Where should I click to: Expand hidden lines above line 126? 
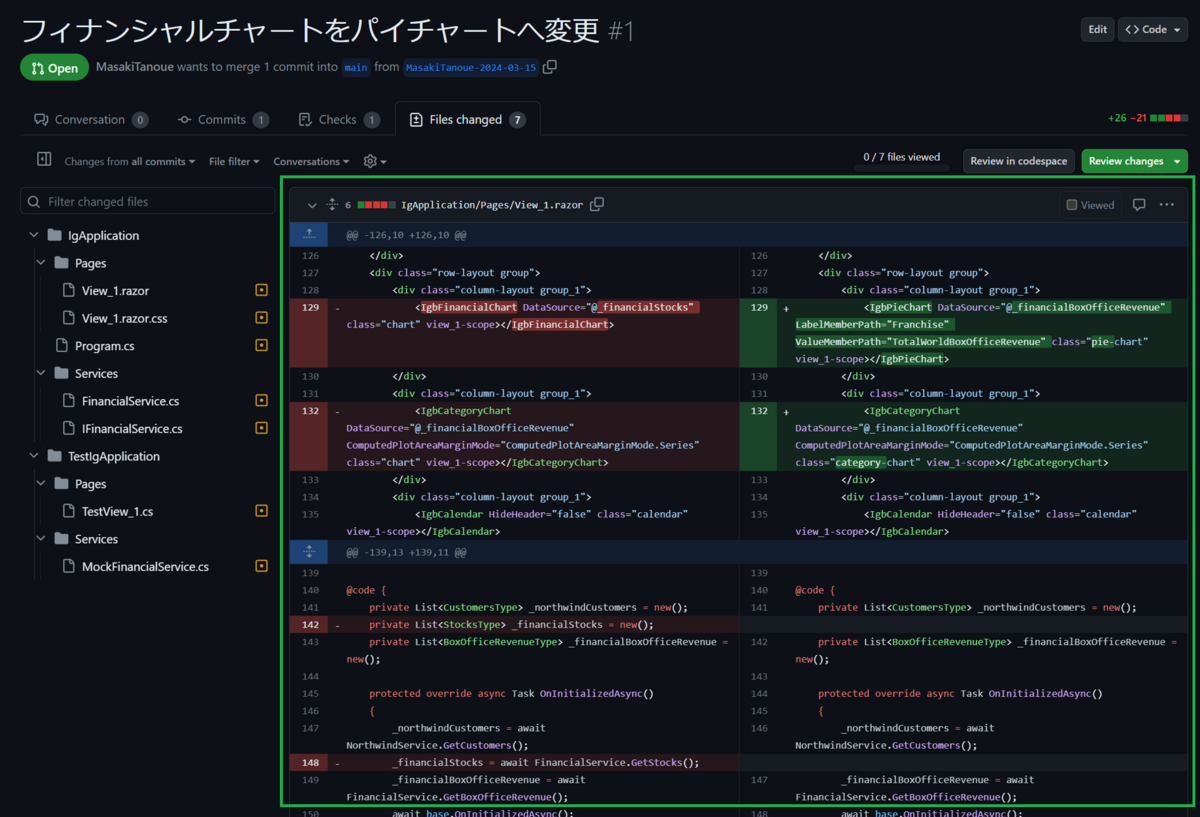309,234
